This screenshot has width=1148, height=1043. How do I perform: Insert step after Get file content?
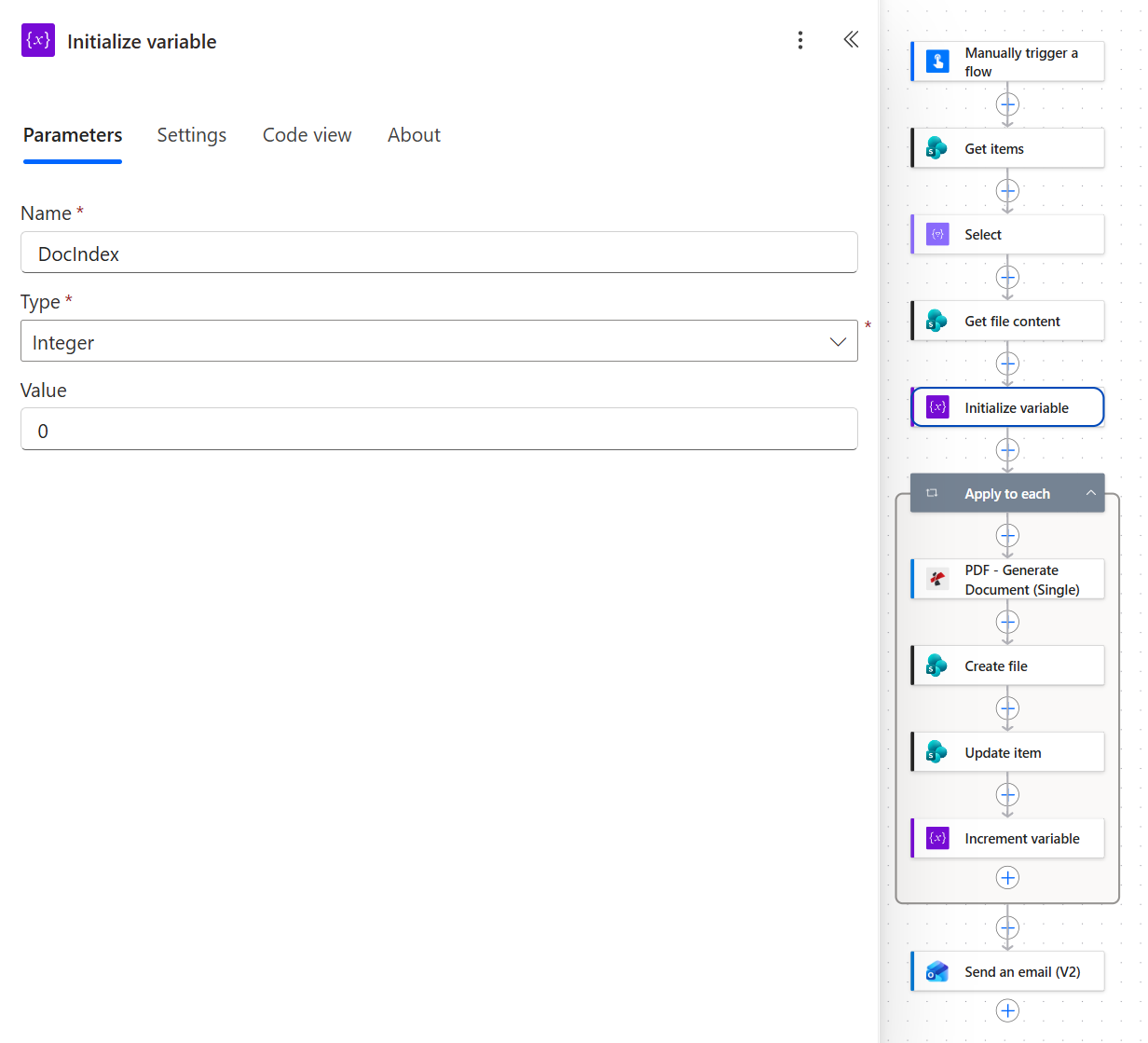point(1007,364)
